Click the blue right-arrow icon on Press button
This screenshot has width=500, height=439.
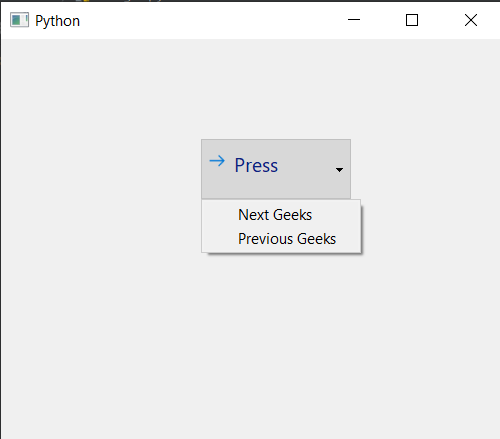[x=217, y=161]
